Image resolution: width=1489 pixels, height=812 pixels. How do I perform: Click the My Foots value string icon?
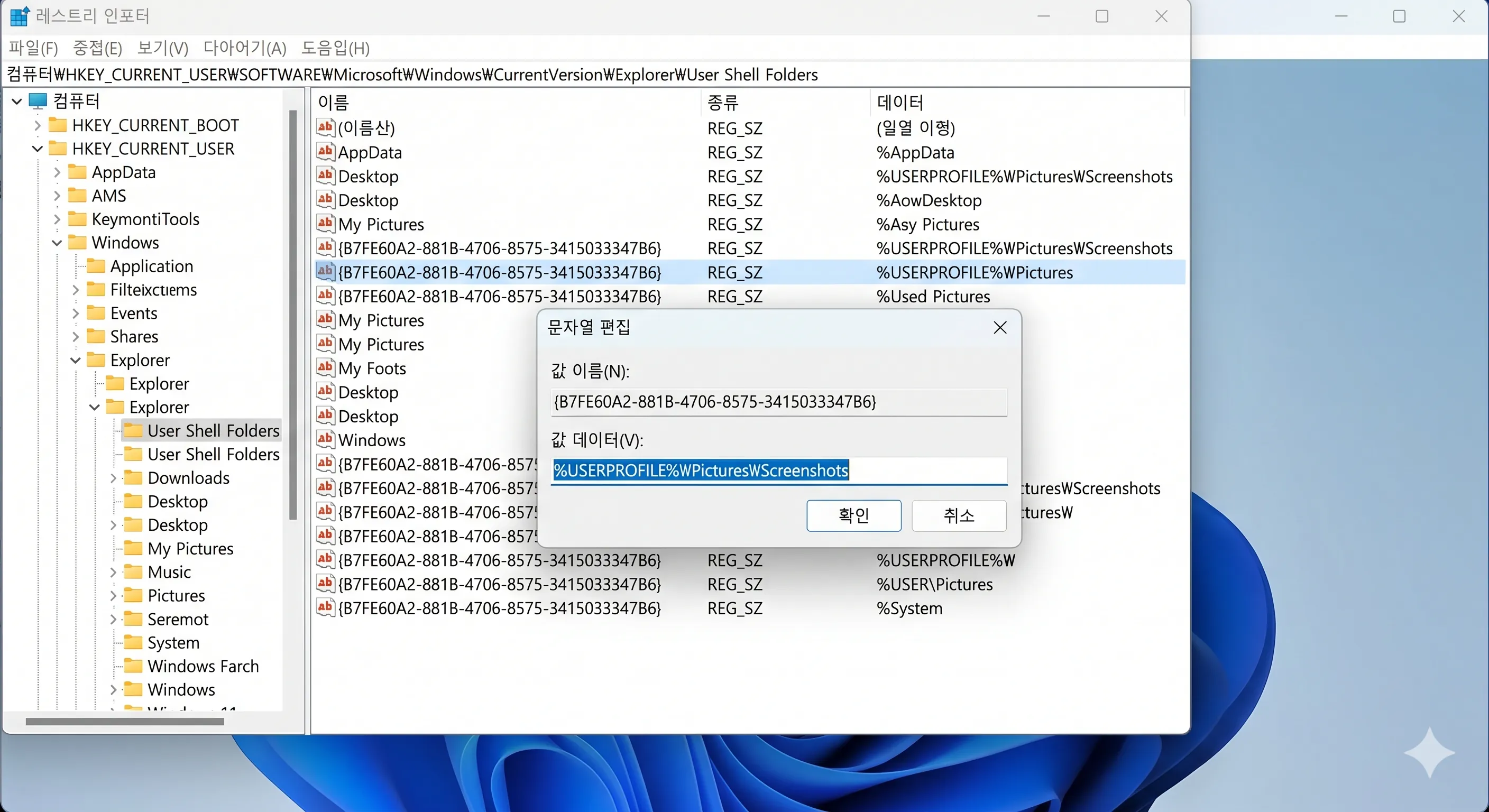pos(325,367)
